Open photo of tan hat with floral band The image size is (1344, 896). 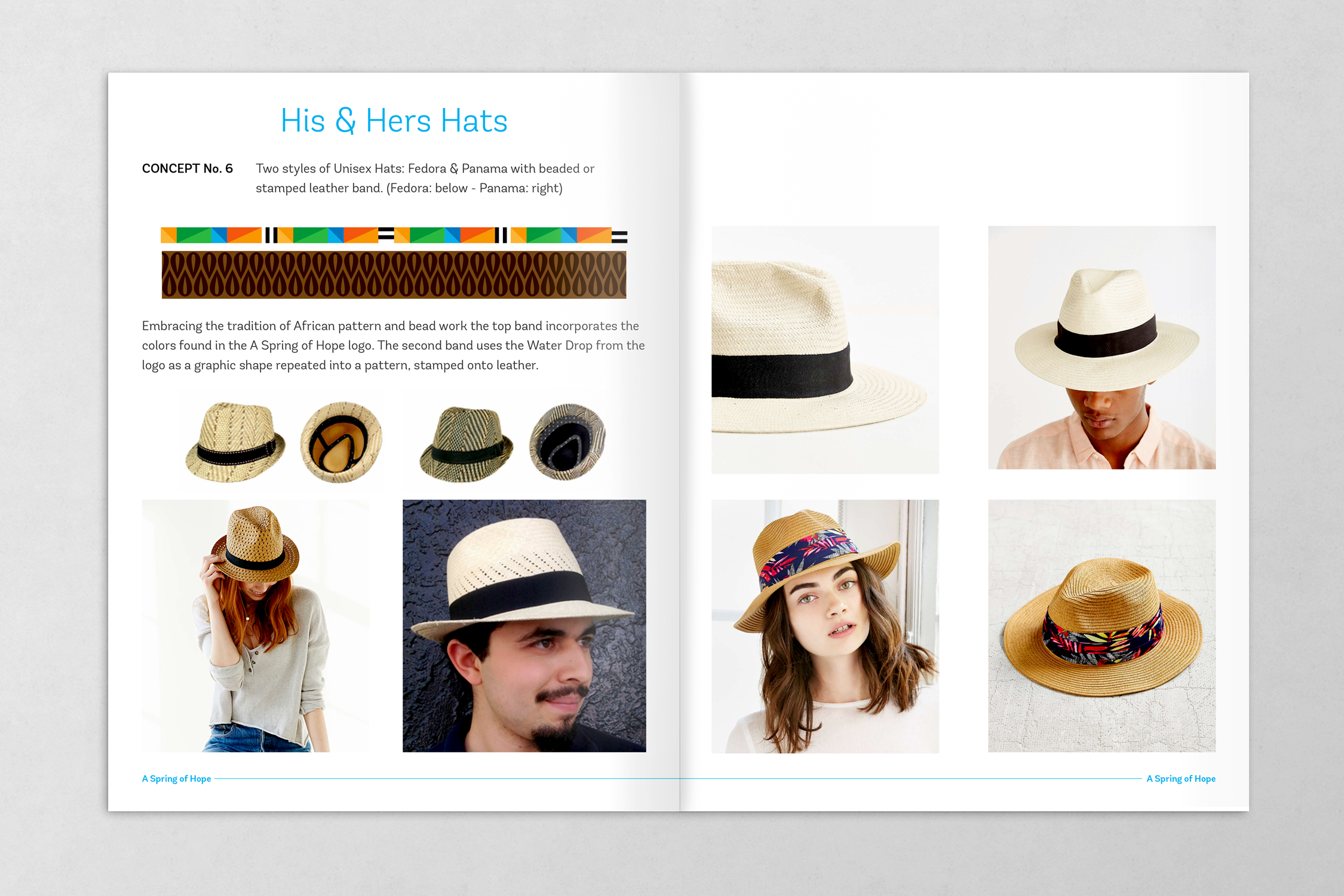point(1101,626)
